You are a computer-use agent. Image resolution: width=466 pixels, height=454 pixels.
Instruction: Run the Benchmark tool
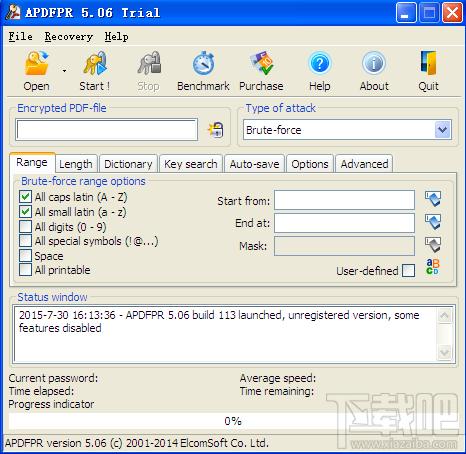[203, 63]
